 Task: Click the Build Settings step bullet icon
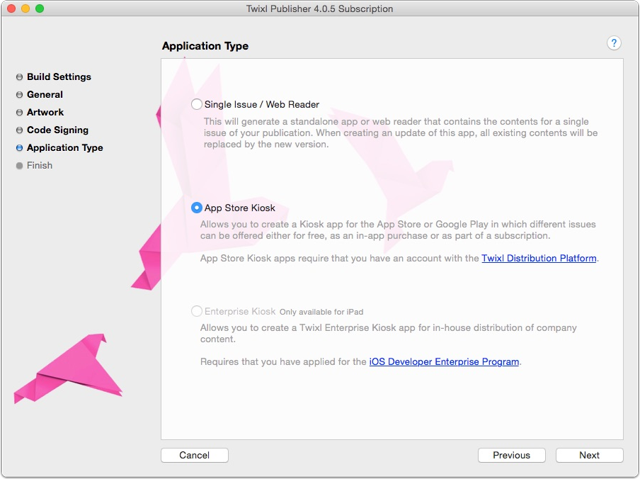tap(19, 77)
